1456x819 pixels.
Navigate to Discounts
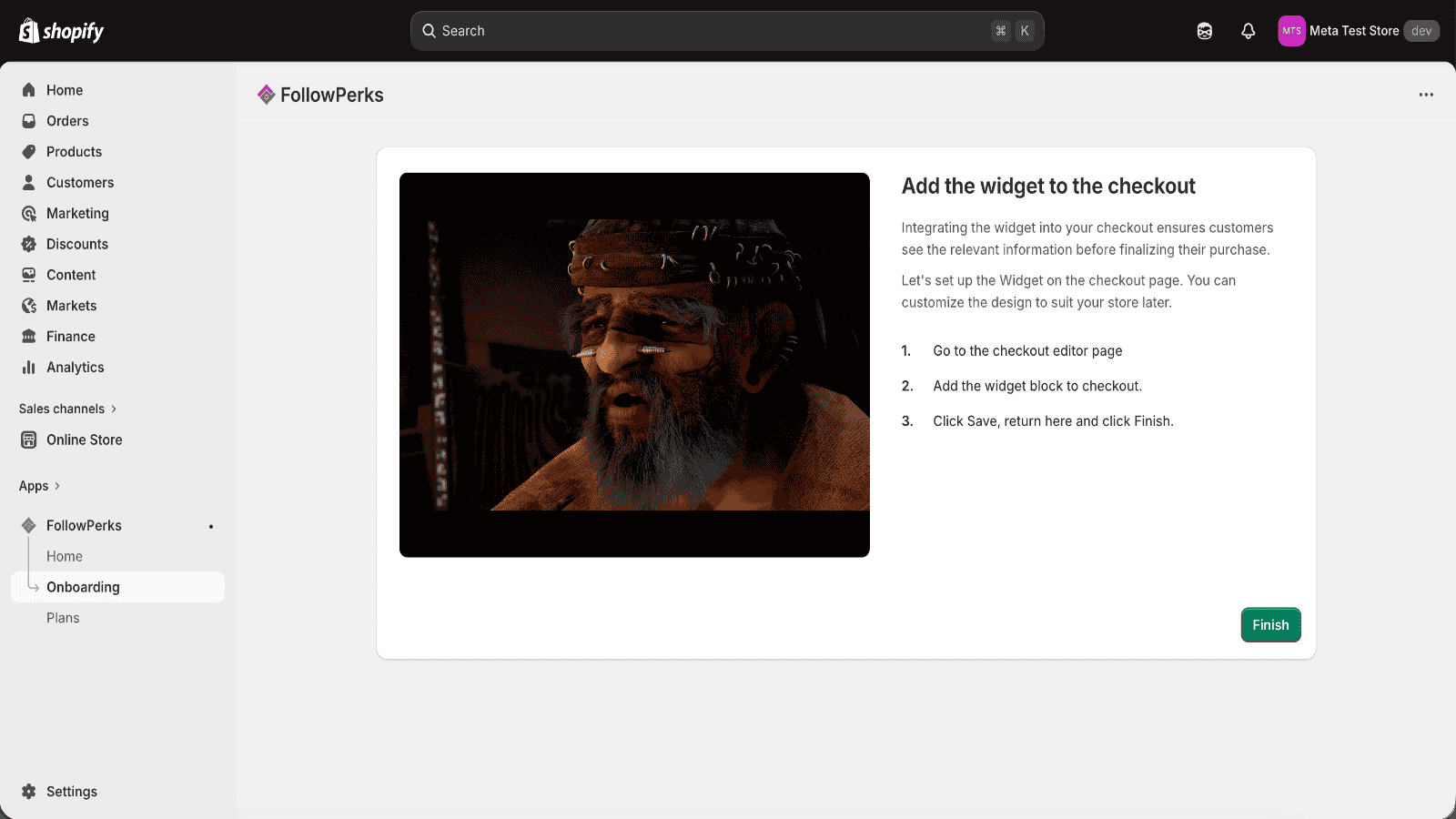point(117,244)
